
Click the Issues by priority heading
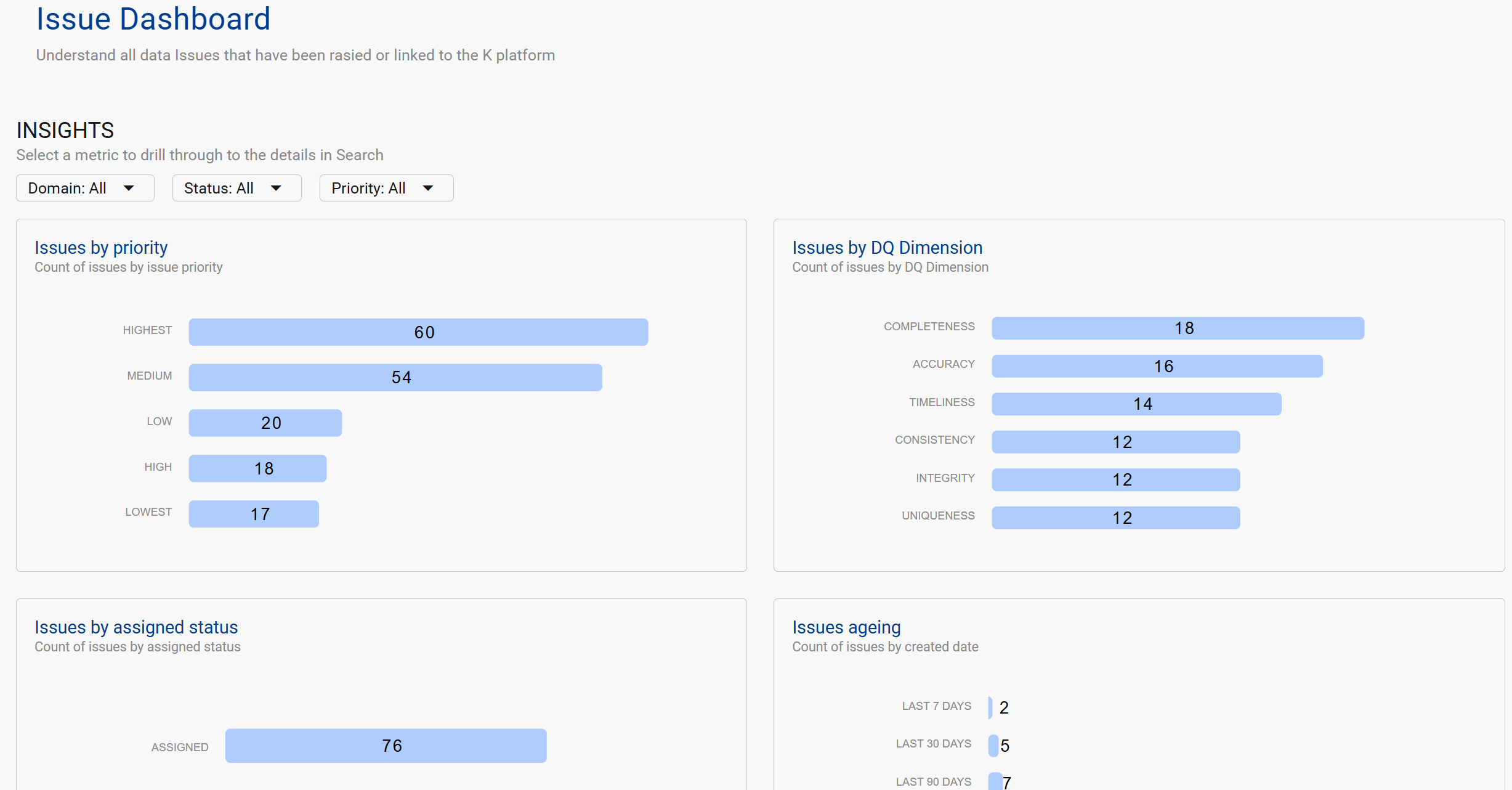point(101,247)
